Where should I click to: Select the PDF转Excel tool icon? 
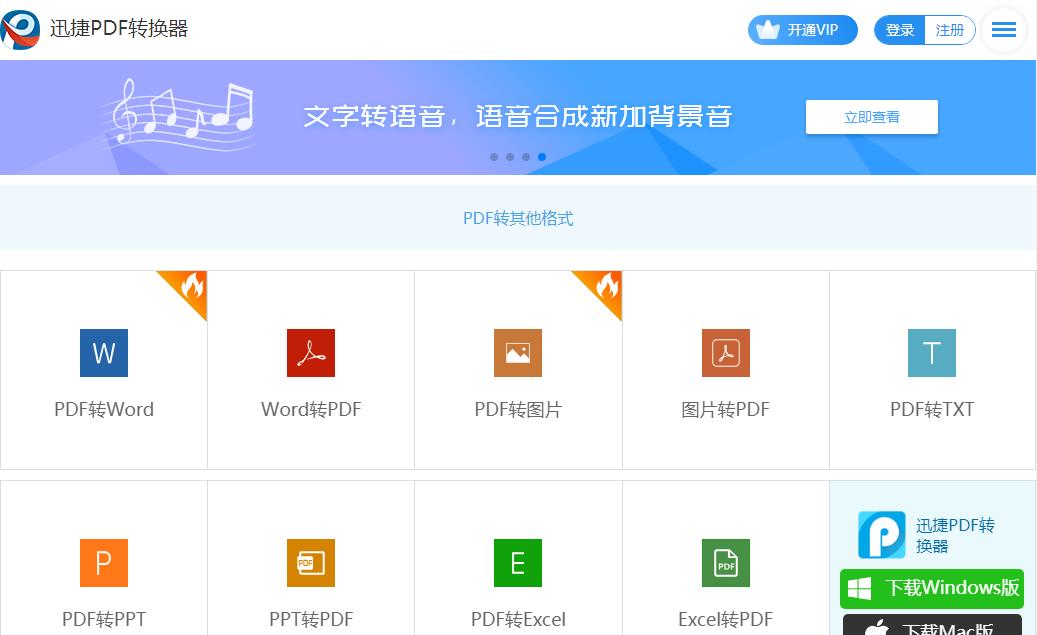tap(518, 563)
